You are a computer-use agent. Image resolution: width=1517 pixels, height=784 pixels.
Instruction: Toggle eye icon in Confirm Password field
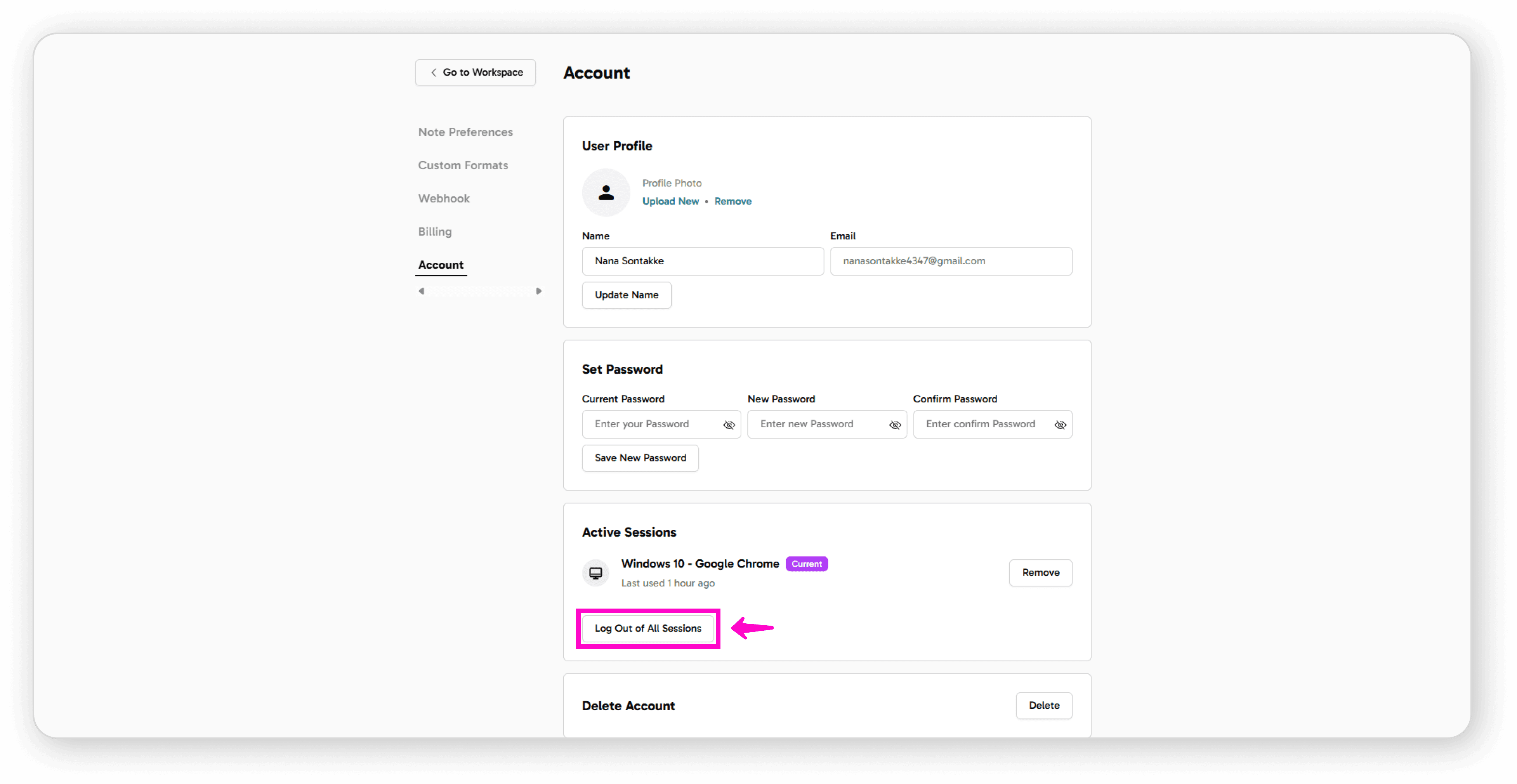pyautogui.click(x=1060, y=425)
